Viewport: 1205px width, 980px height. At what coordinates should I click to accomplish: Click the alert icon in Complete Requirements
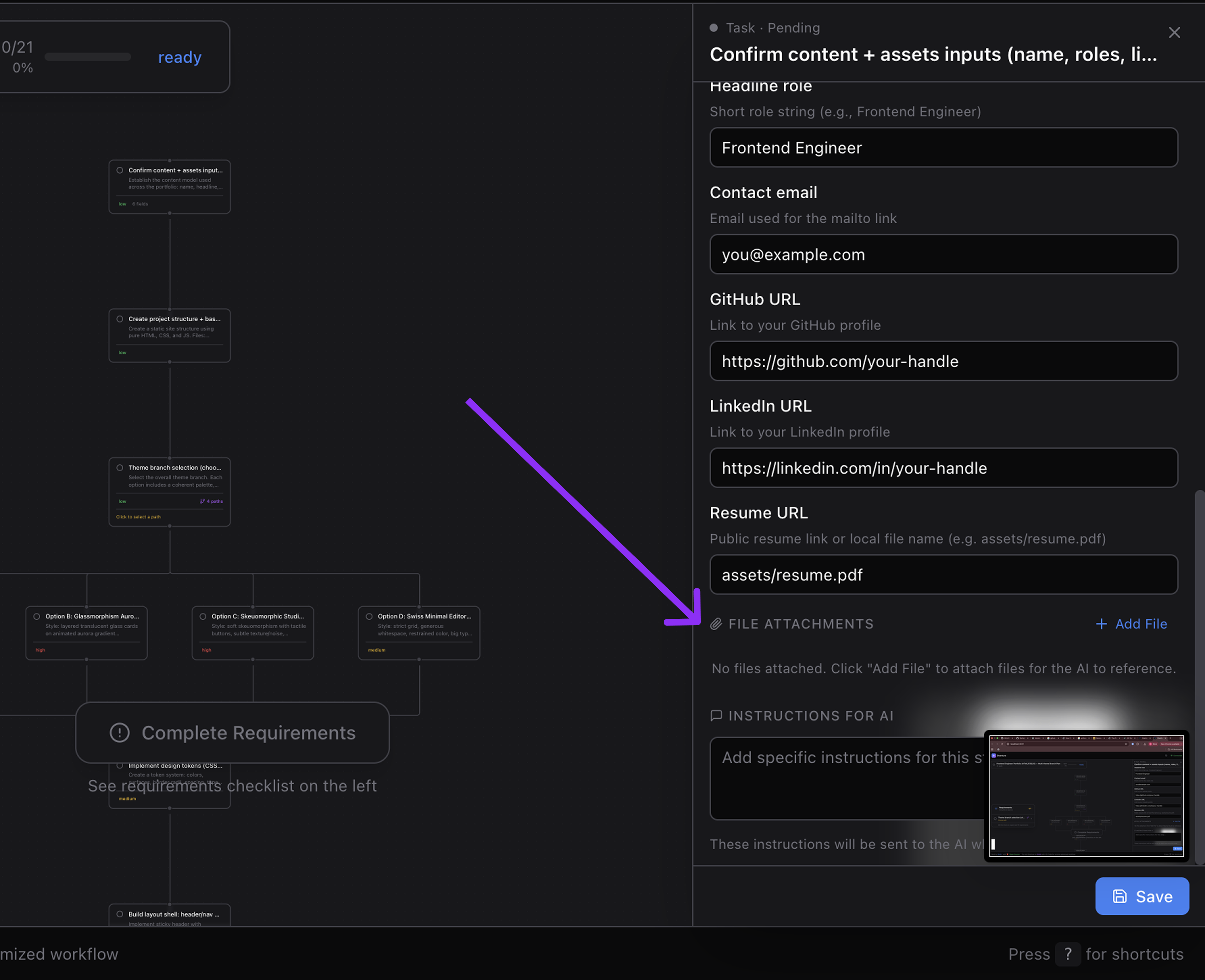pos(120,732)
